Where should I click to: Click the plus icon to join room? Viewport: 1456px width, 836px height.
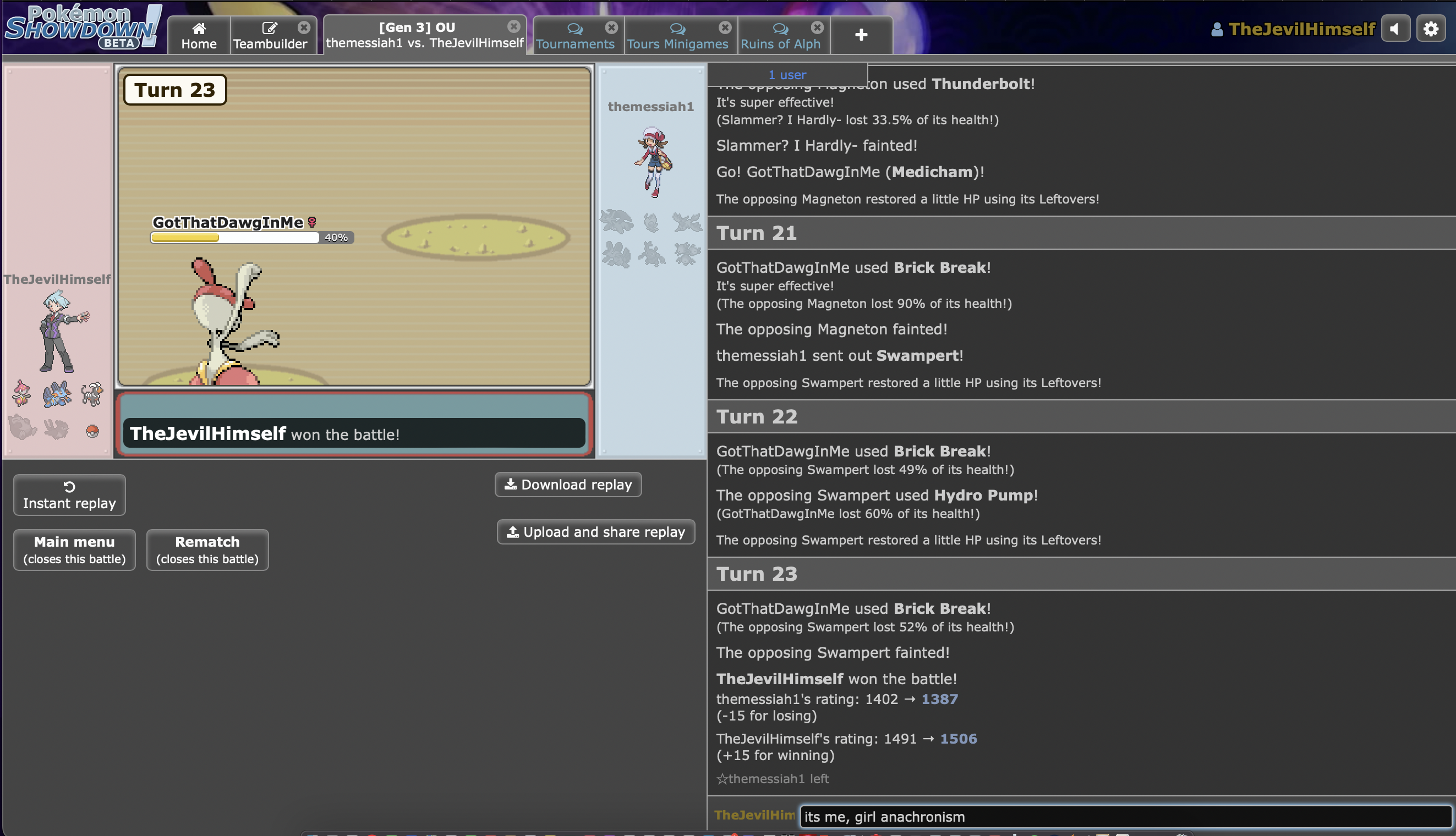861,35
